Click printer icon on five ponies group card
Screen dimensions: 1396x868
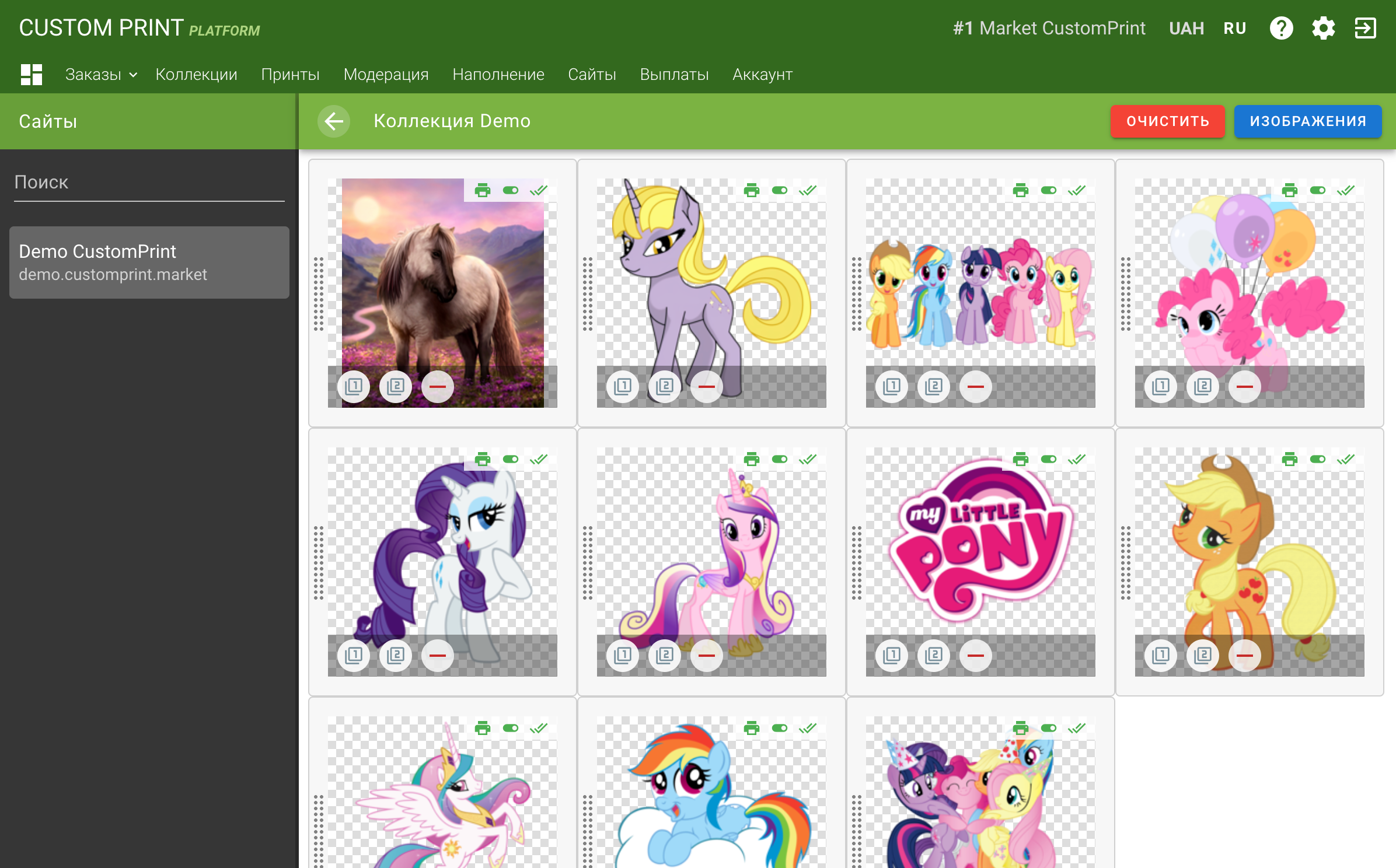tap(1021, 190)
